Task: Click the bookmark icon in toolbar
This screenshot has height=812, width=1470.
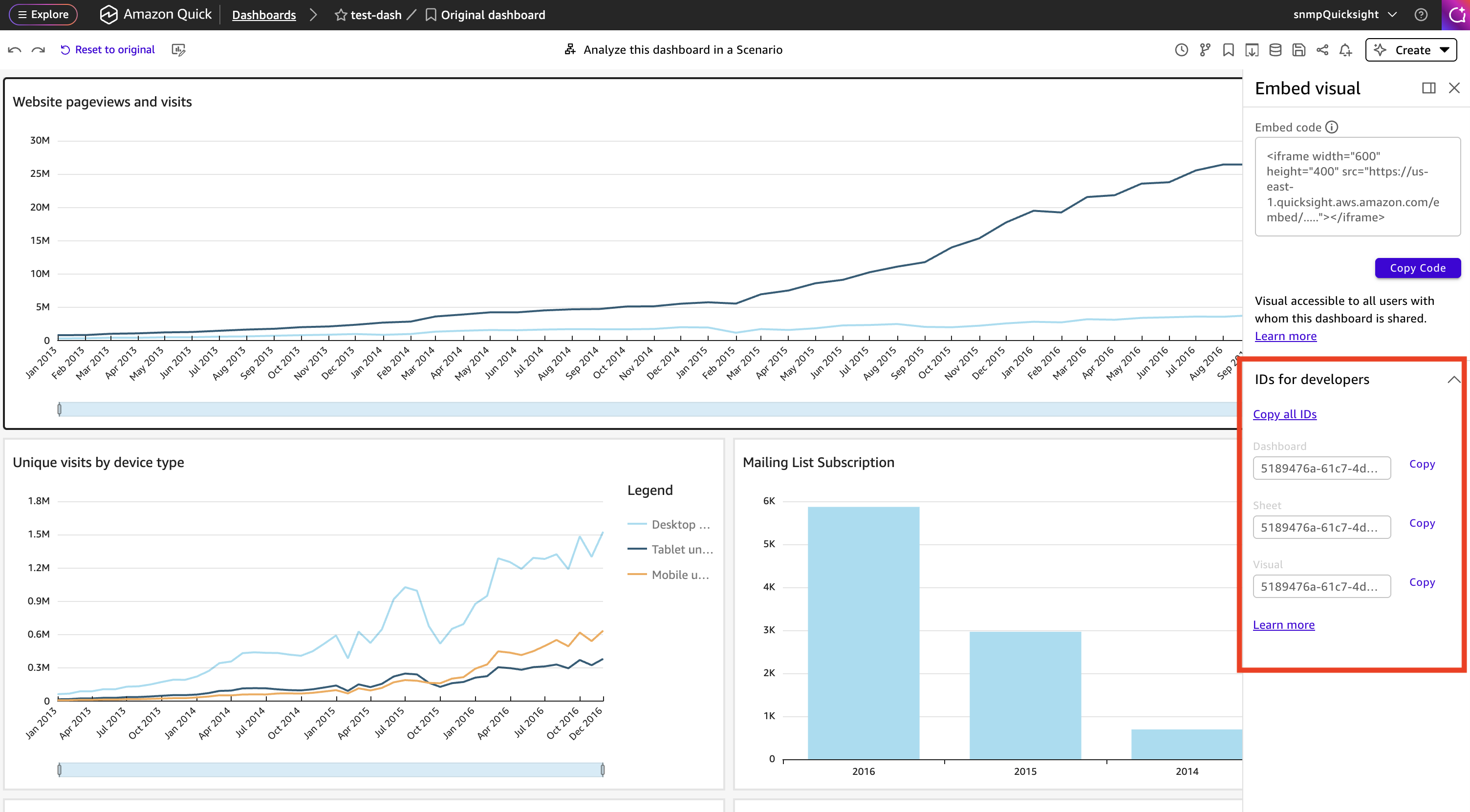Action: (x=1228, y=50)
